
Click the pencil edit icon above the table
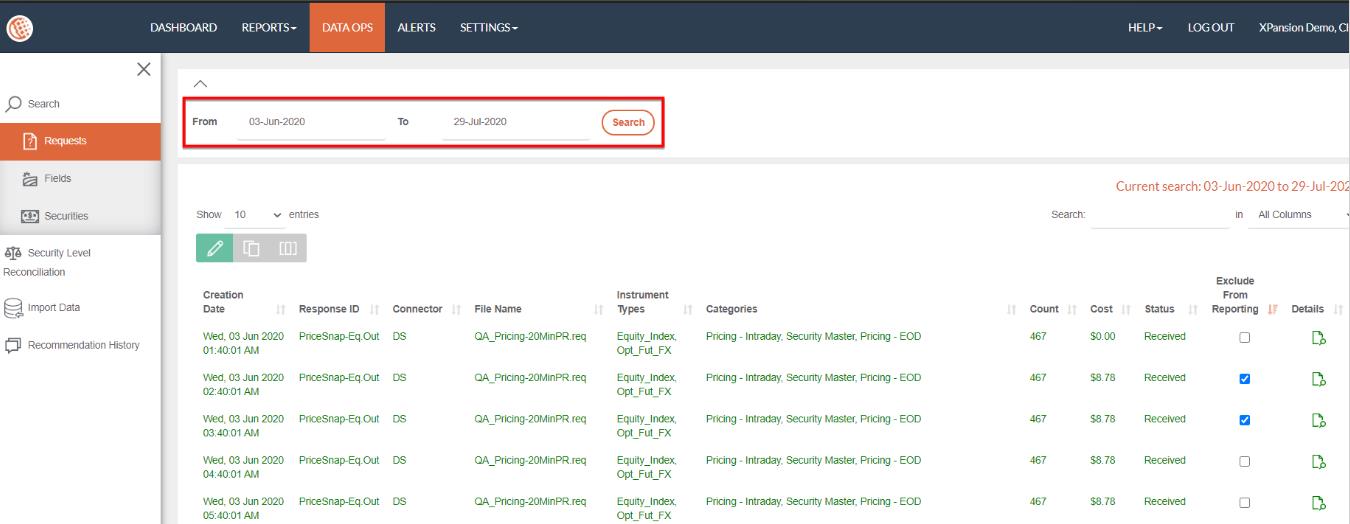[x=214, y=249]
